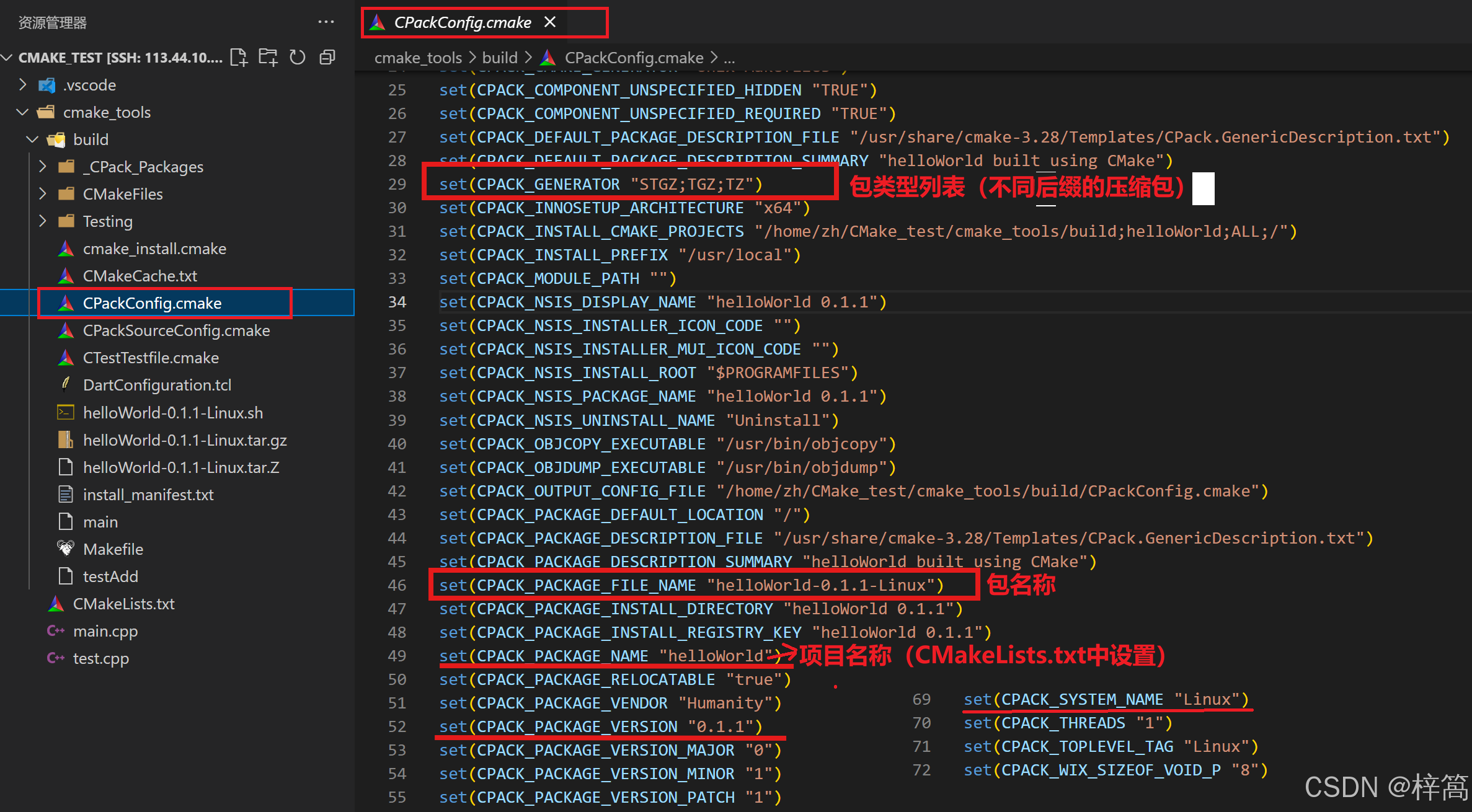Click the cmake_tools breadcrumb segment
The image size is (1472, 812).
(x=418, y=58)
